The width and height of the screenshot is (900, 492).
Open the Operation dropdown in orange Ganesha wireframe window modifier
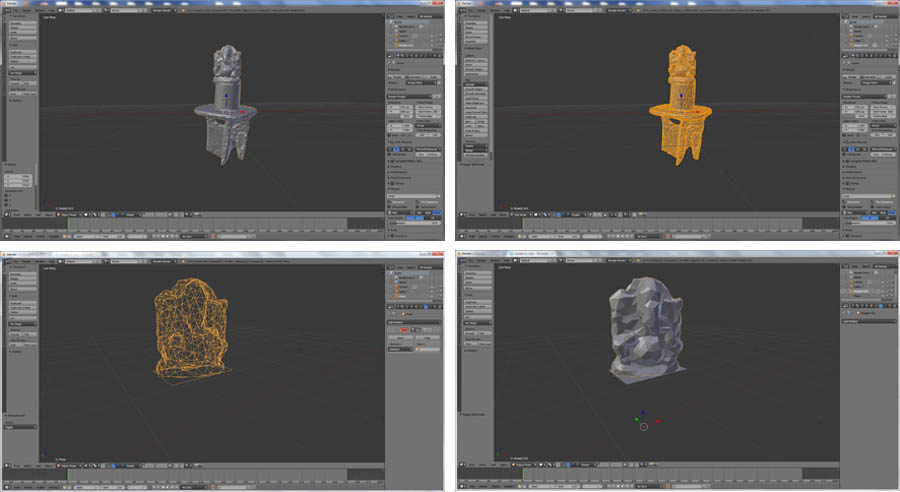[x=400, y=349]
